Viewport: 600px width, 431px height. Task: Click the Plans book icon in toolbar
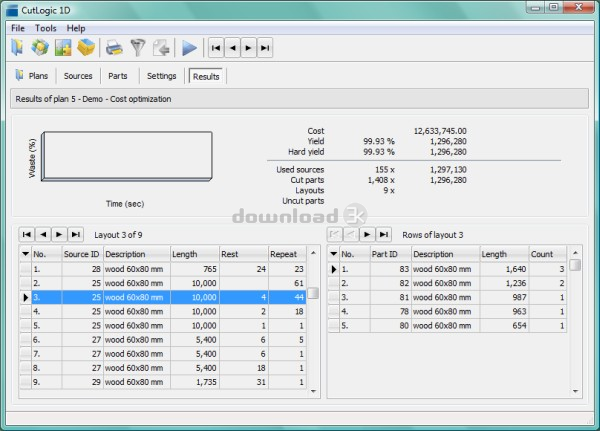tap(17, 48)
